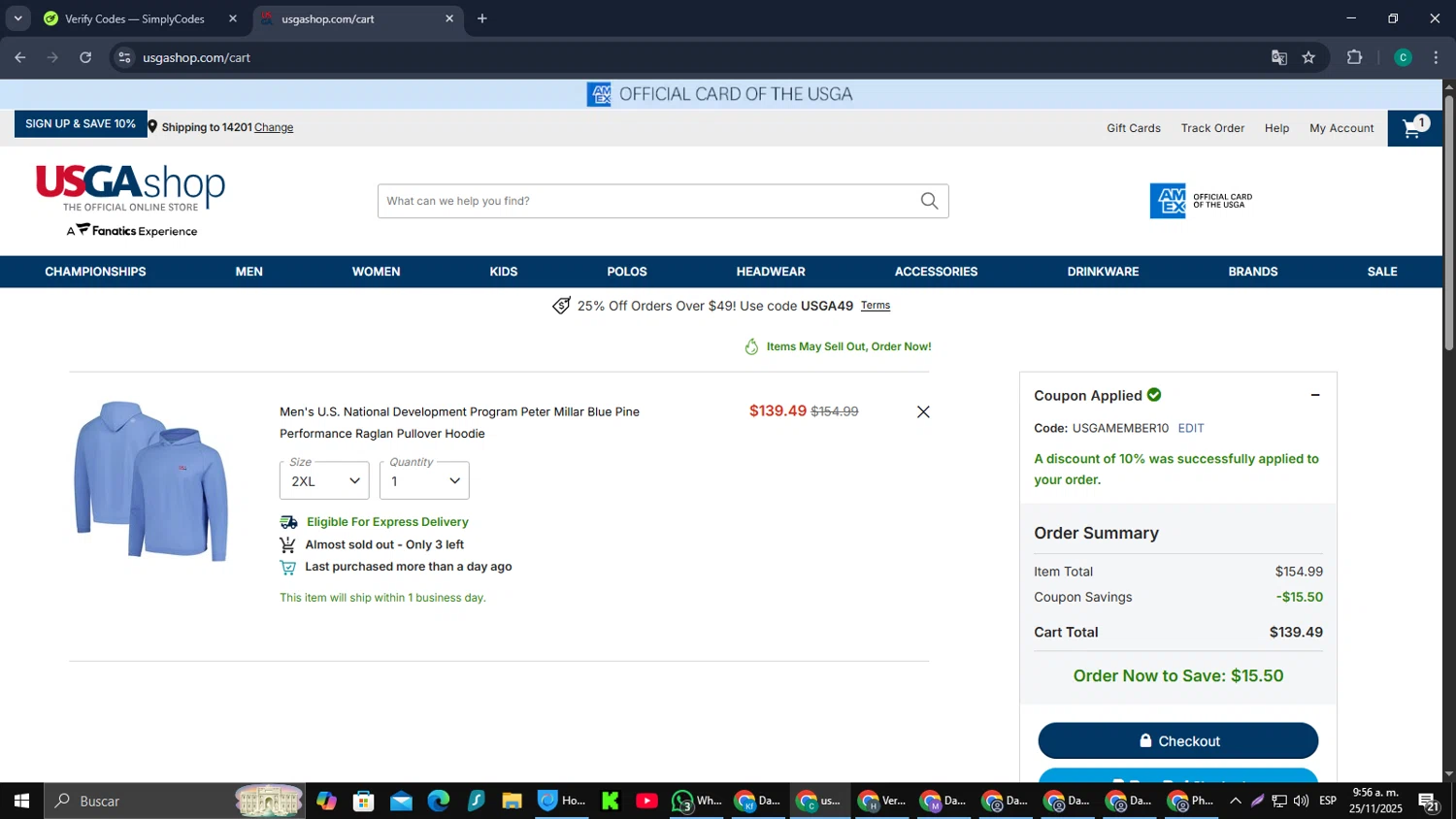This screenshot has width=1456, height=819.
Task: Open the SALE category menu
Action: click(x=1382, y=272)
